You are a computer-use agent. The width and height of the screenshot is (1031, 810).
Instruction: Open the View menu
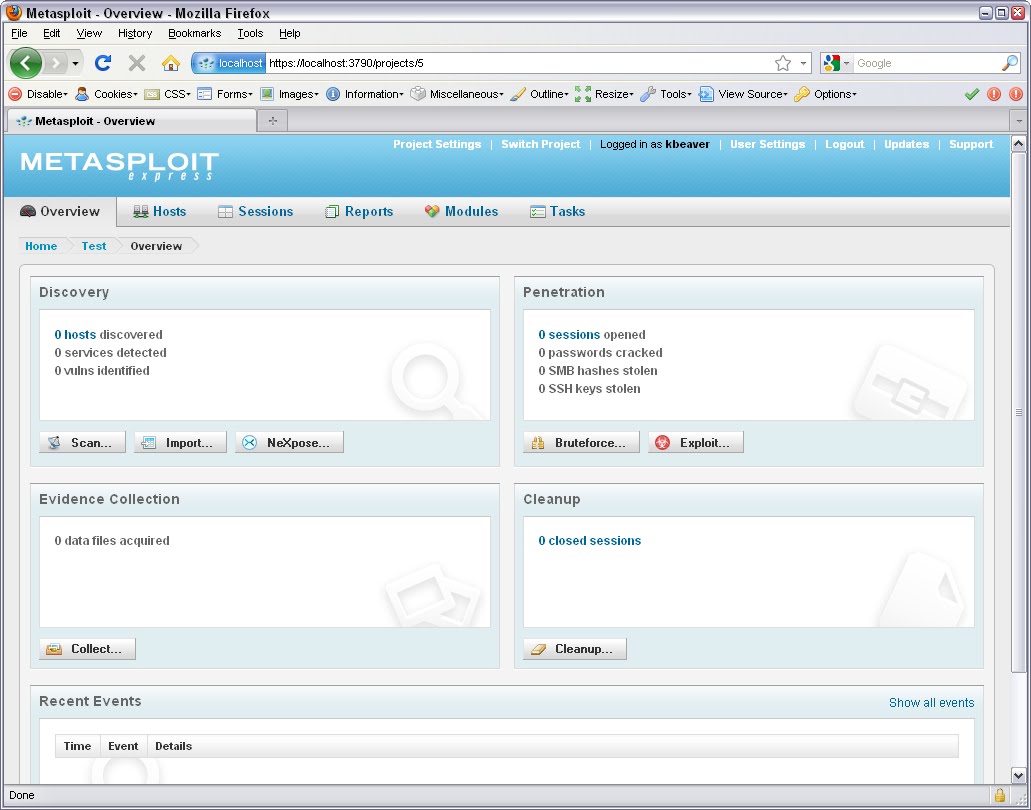89,33
